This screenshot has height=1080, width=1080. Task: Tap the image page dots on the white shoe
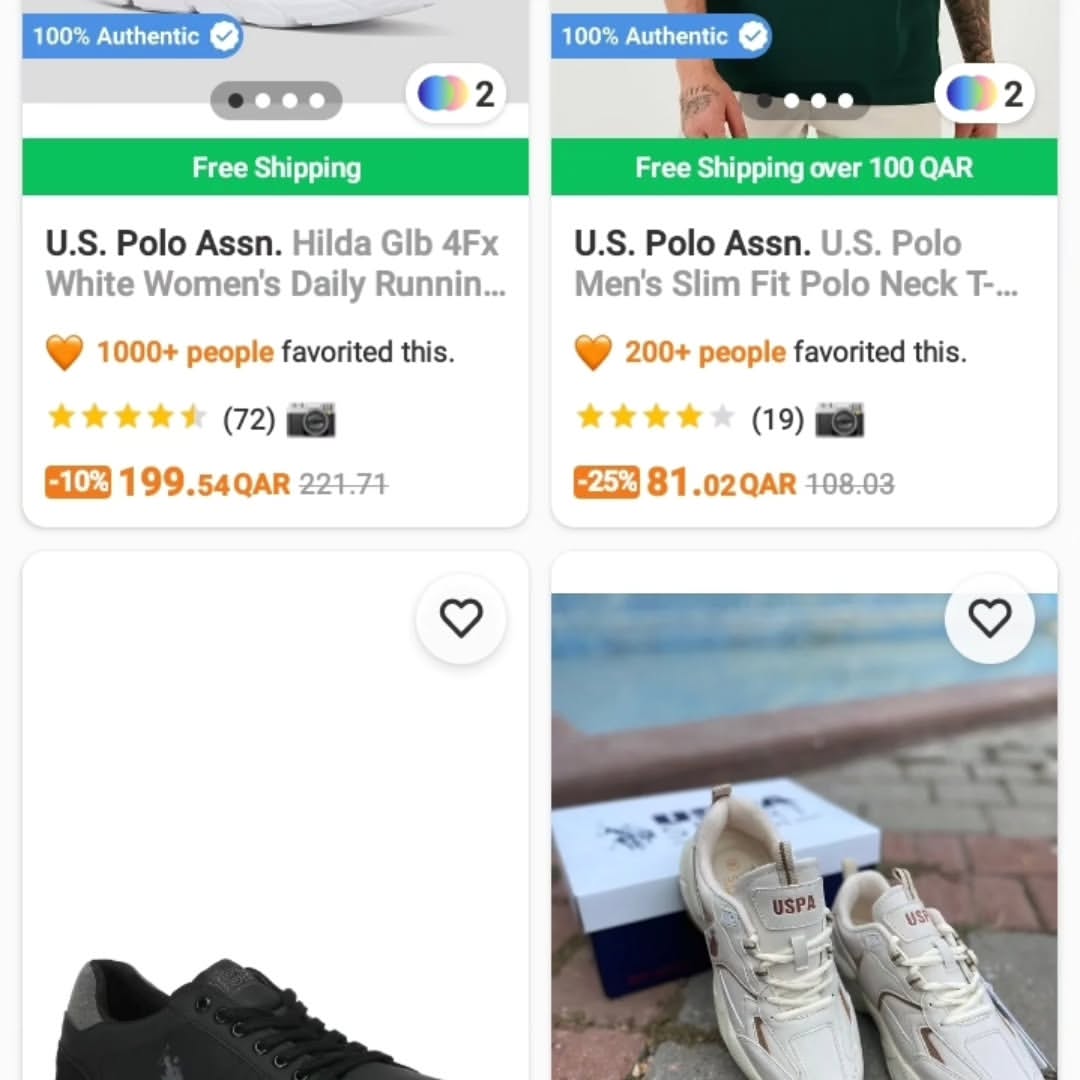[276, 100]
